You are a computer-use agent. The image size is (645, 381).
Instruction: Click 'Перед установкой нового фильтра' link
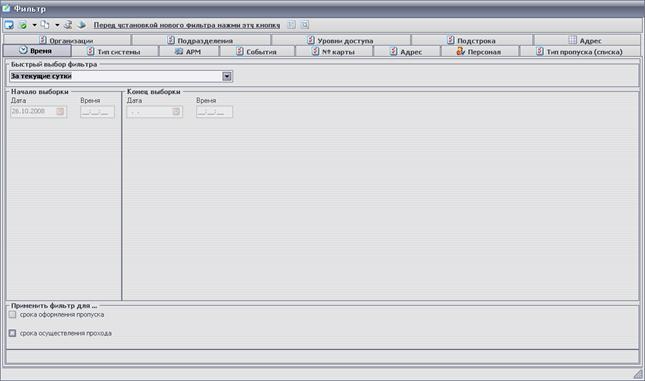point(187,25)
